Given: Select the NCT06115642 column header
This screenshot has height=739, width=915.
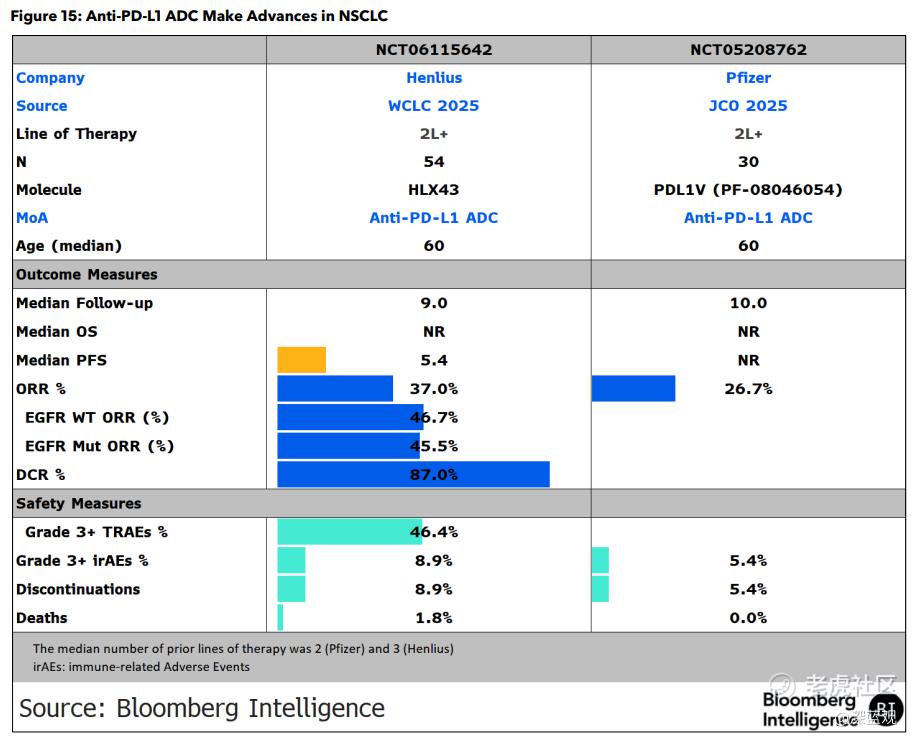Looking at the screenshot, I should [434, 49].
